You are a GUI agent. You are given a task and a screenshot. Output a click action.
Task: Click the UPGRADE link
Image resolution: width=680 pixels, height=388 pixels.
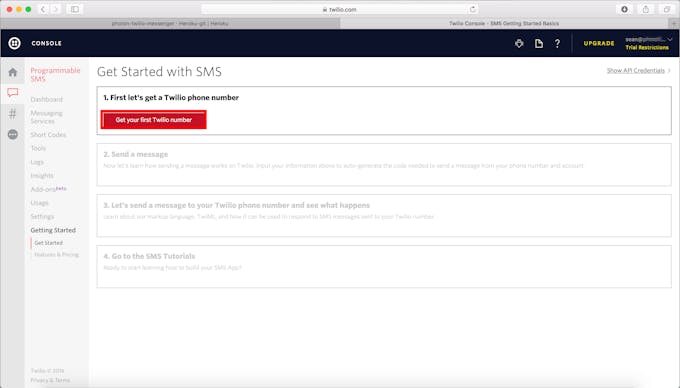click(x=599, y=43)
